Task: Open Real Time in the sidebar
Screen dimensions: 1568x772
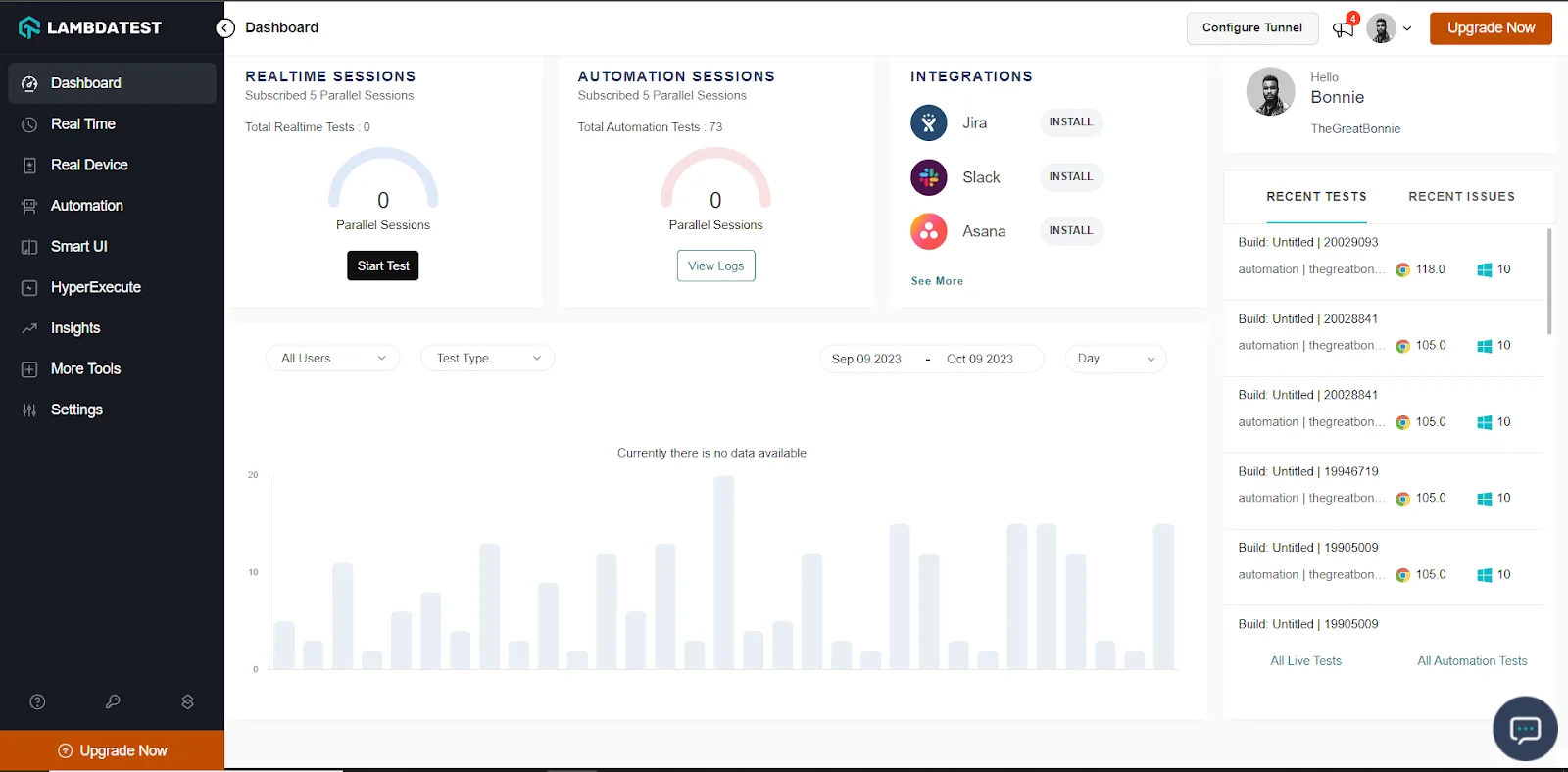Action: [x=112, y=124]
